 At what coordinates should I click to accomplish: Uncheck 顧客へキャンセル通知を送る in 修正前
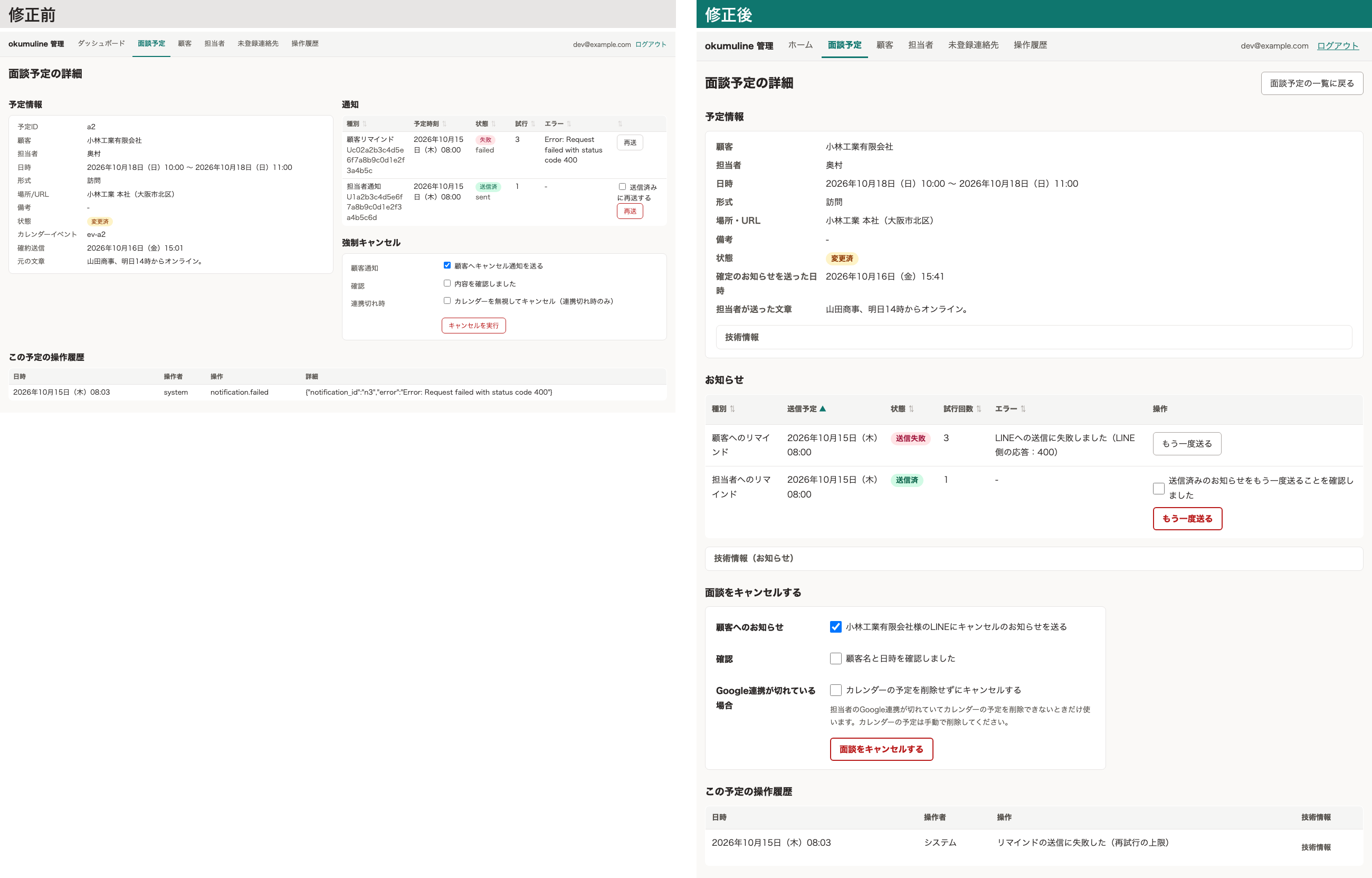pos(447,265)
